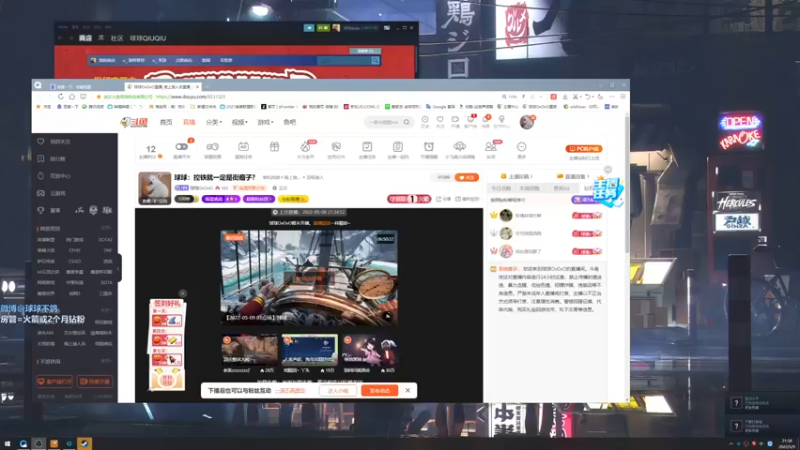Reload the page with the refresh icon
Image resolution: width=800 pixels, height=450 pixels.
[x=61, y=96]
